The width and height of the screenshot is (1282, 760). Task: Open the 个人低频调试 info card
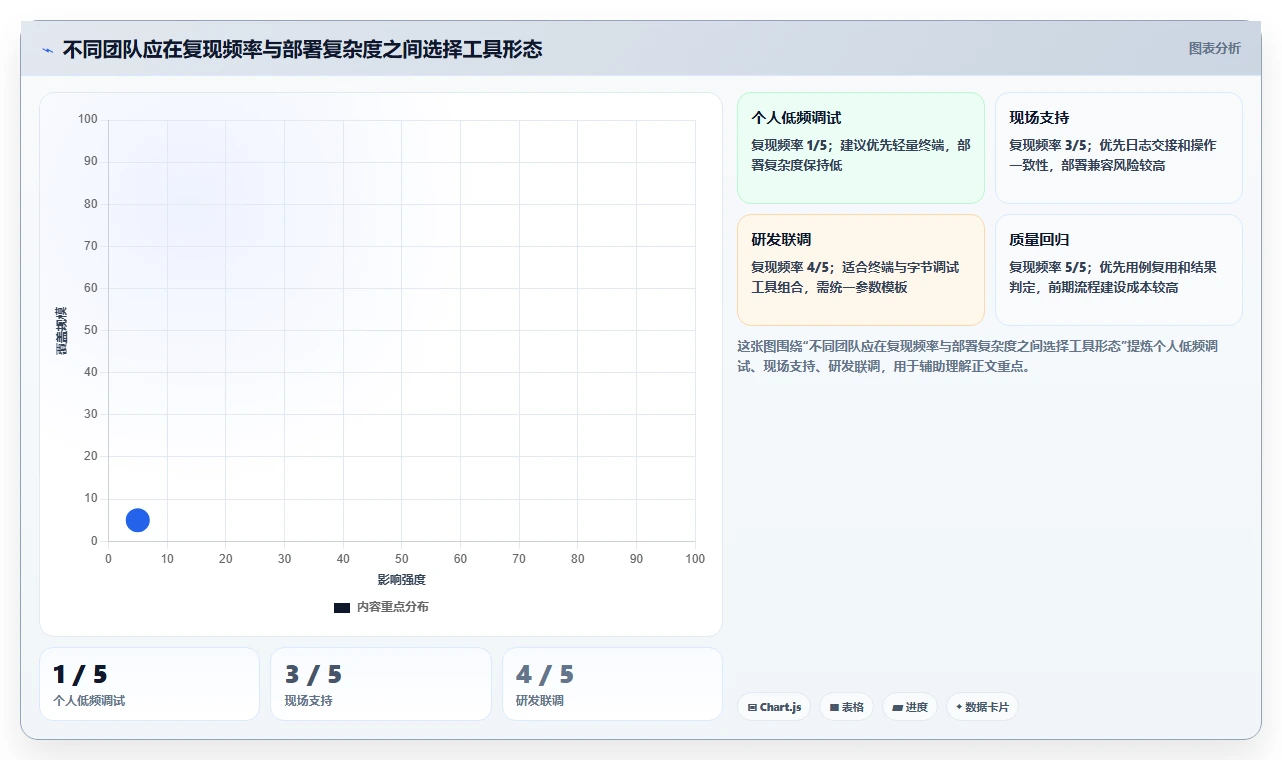[861, 148]
